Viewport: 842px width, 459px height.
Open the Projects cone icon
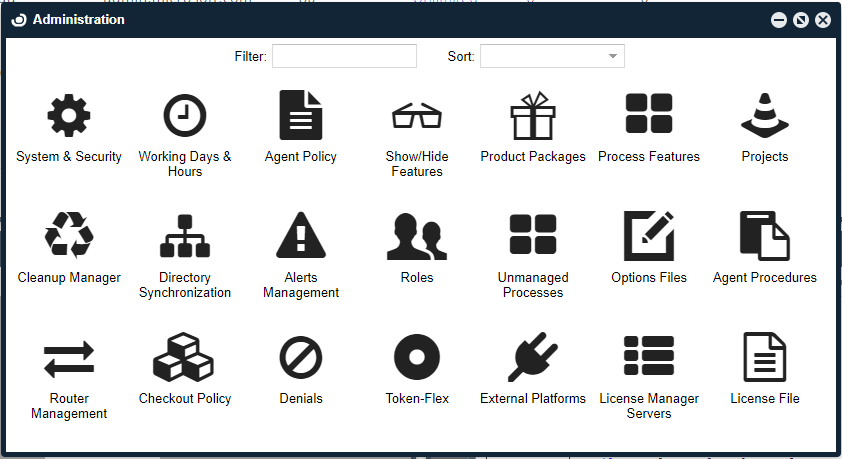coord(765,116)
